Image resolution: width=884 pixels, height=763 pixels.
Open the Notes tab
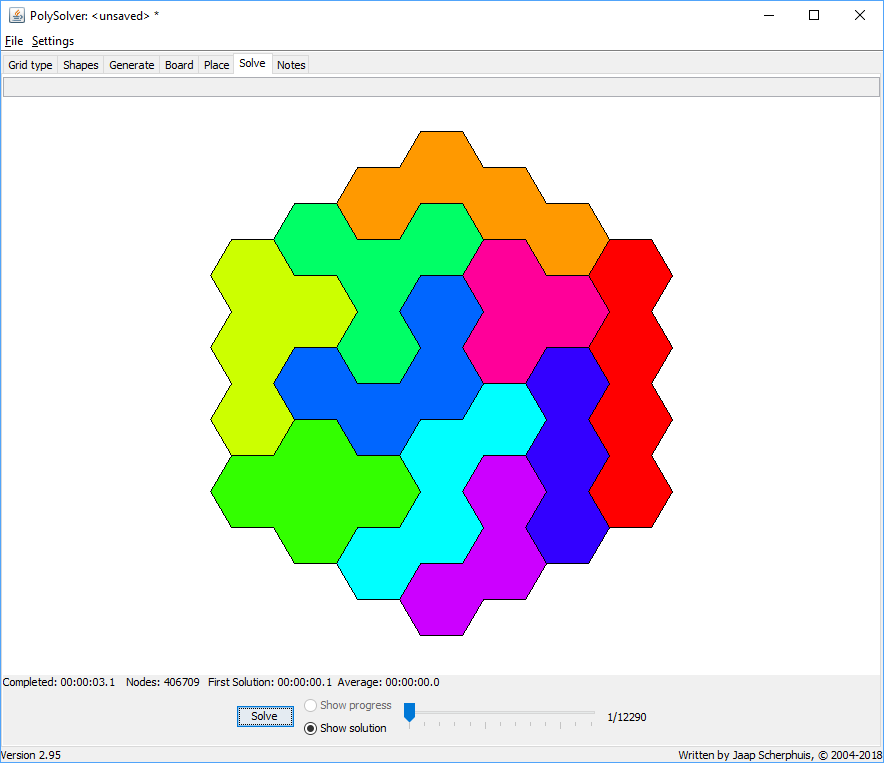[x=291, y=65]
